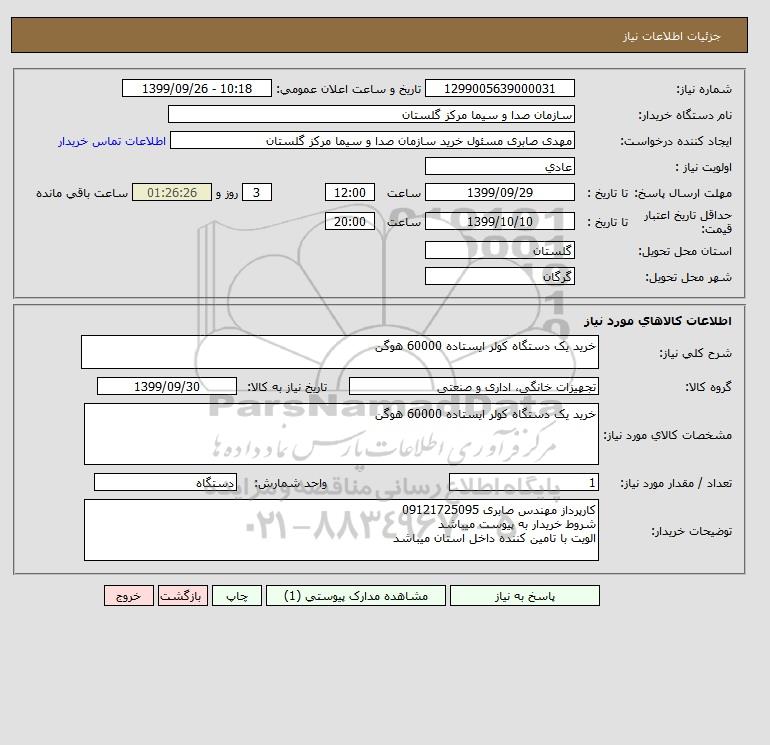This screenshot has height=745, width=770.
Task: Click the remaining time countdown 01:26:26
Action: click(x=172, y=193)
